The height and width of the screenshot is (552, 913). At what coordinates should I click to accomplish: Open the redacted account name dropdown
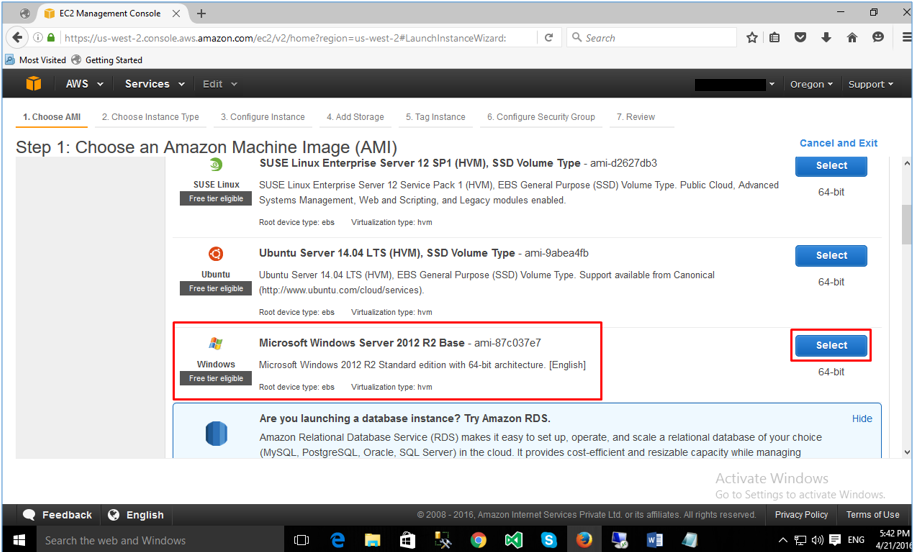(735, 84)
